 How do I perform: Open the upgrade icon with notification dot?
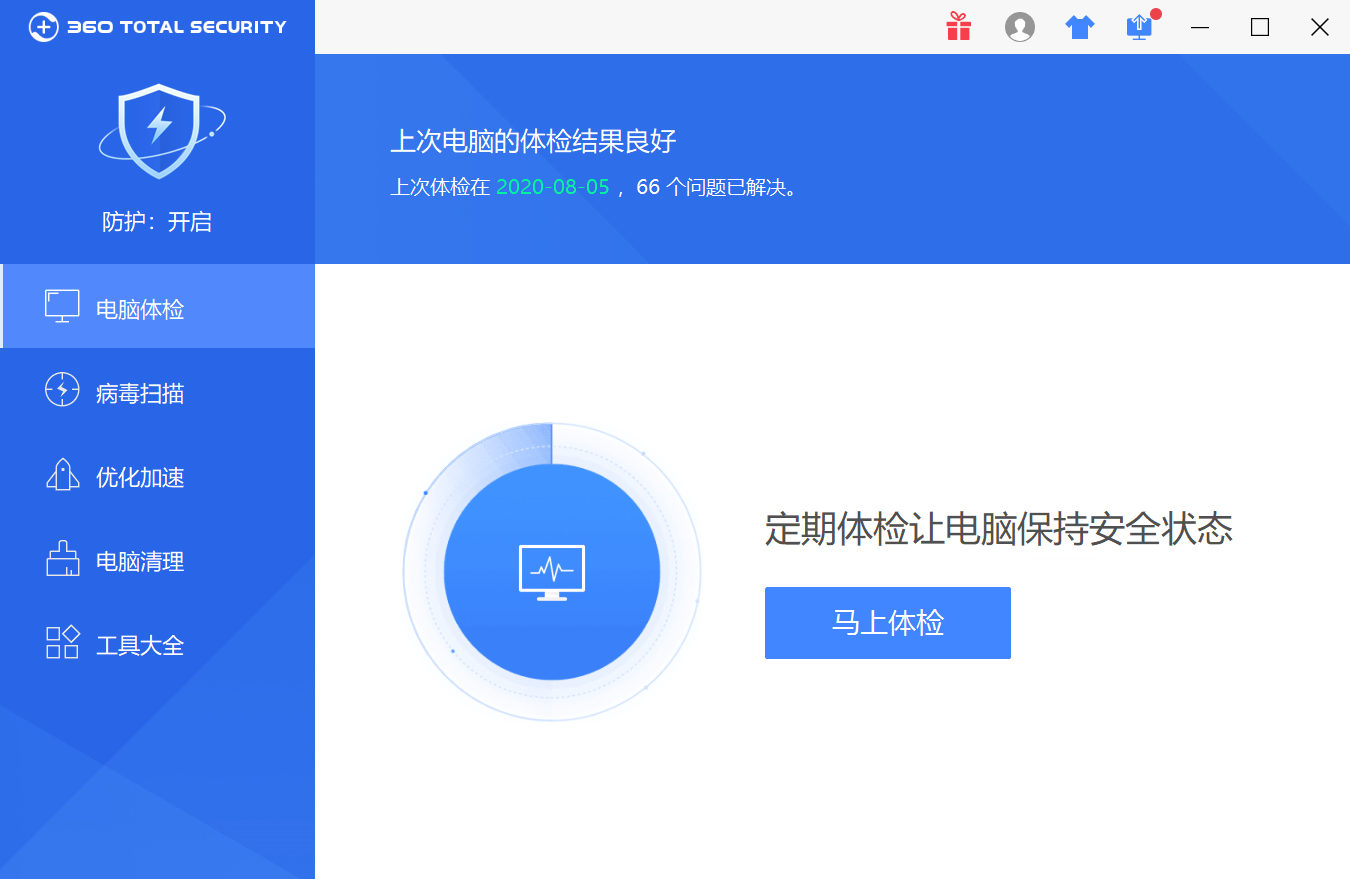click(x=1139, y=27)
